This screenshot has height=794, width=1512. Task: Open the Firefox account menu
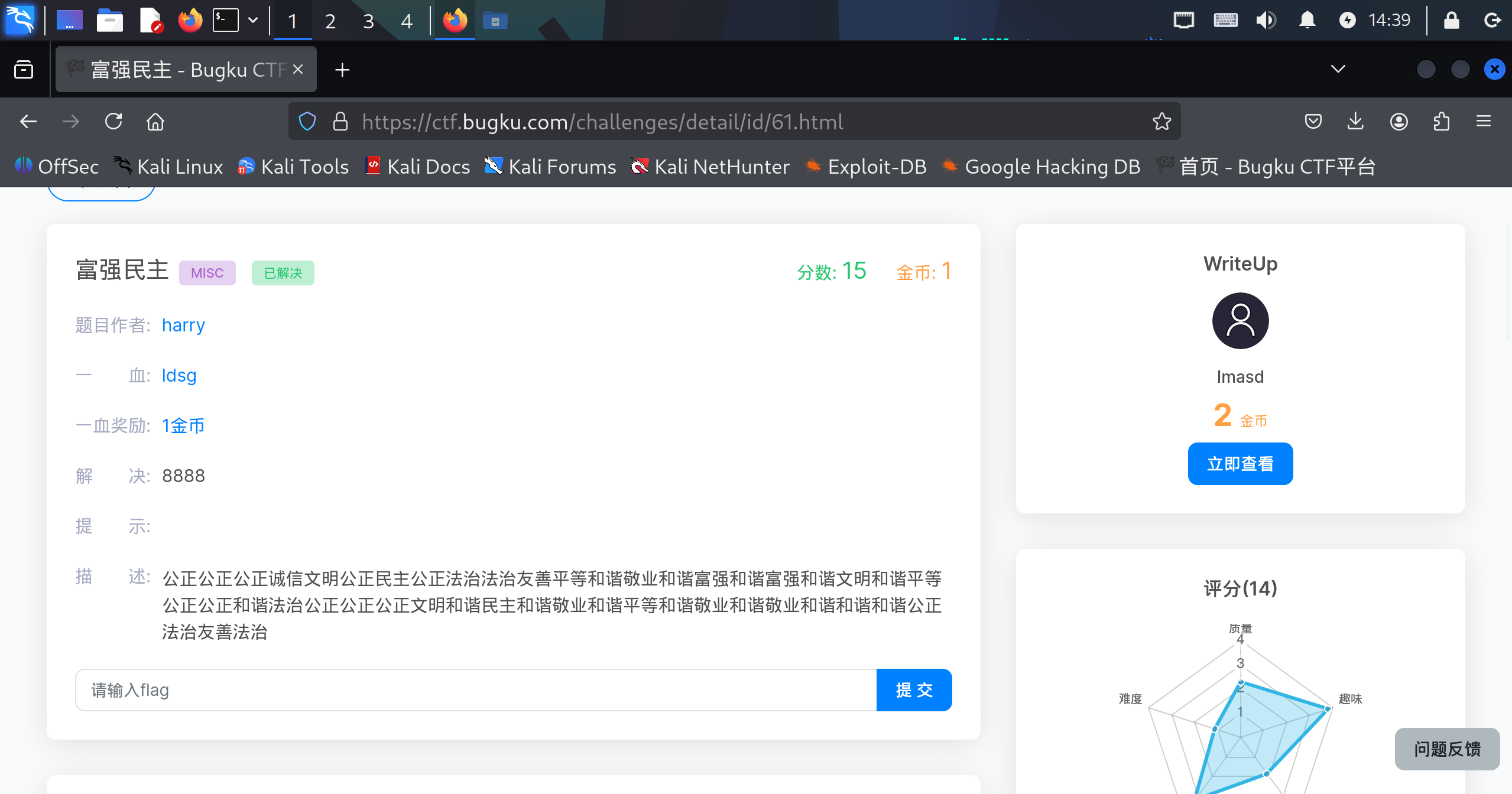[x=1399, y=122]
